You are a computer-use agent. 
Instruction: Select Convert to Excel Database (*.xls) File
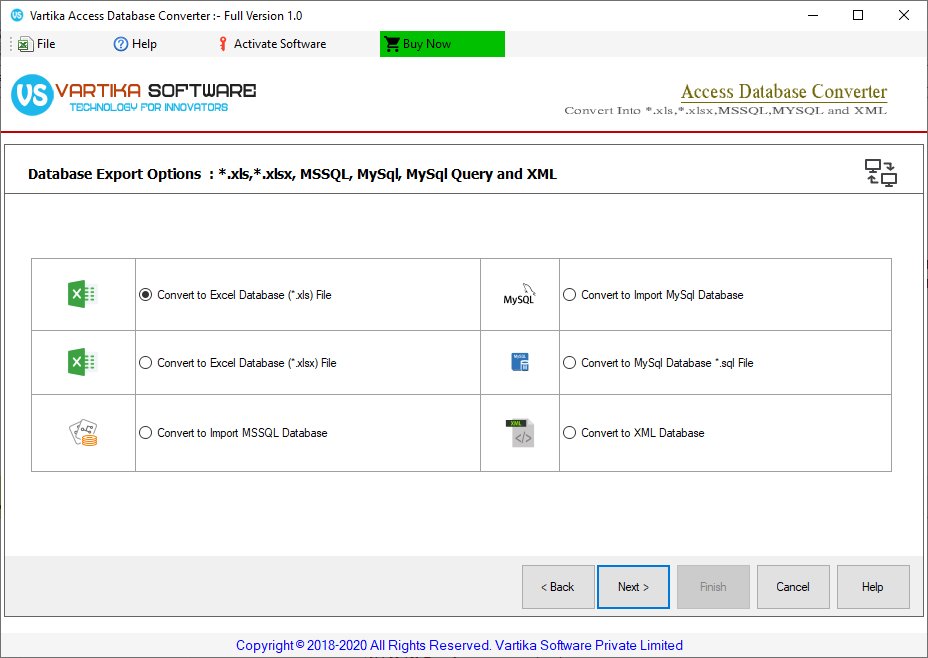(x=236, y=295)
